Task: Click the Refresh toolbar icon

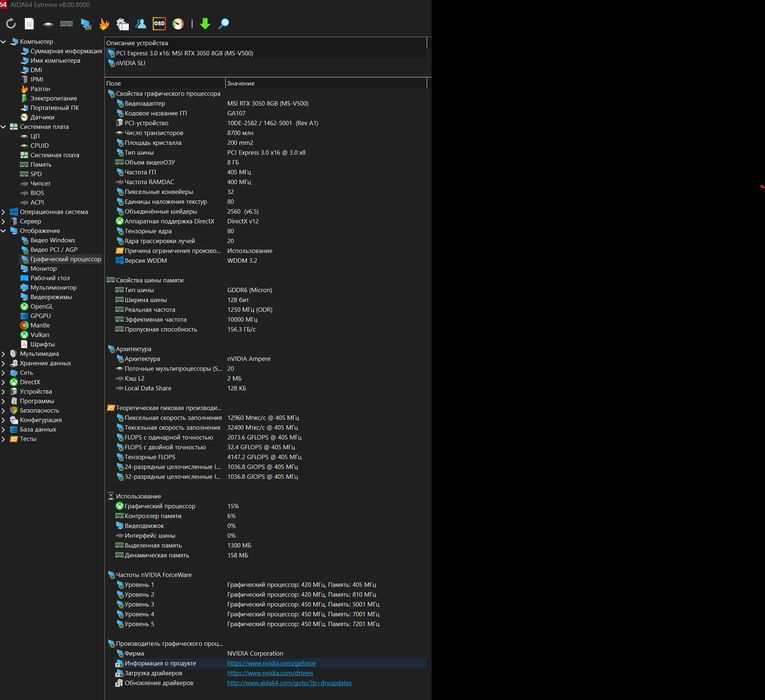Action: [11, 23]
